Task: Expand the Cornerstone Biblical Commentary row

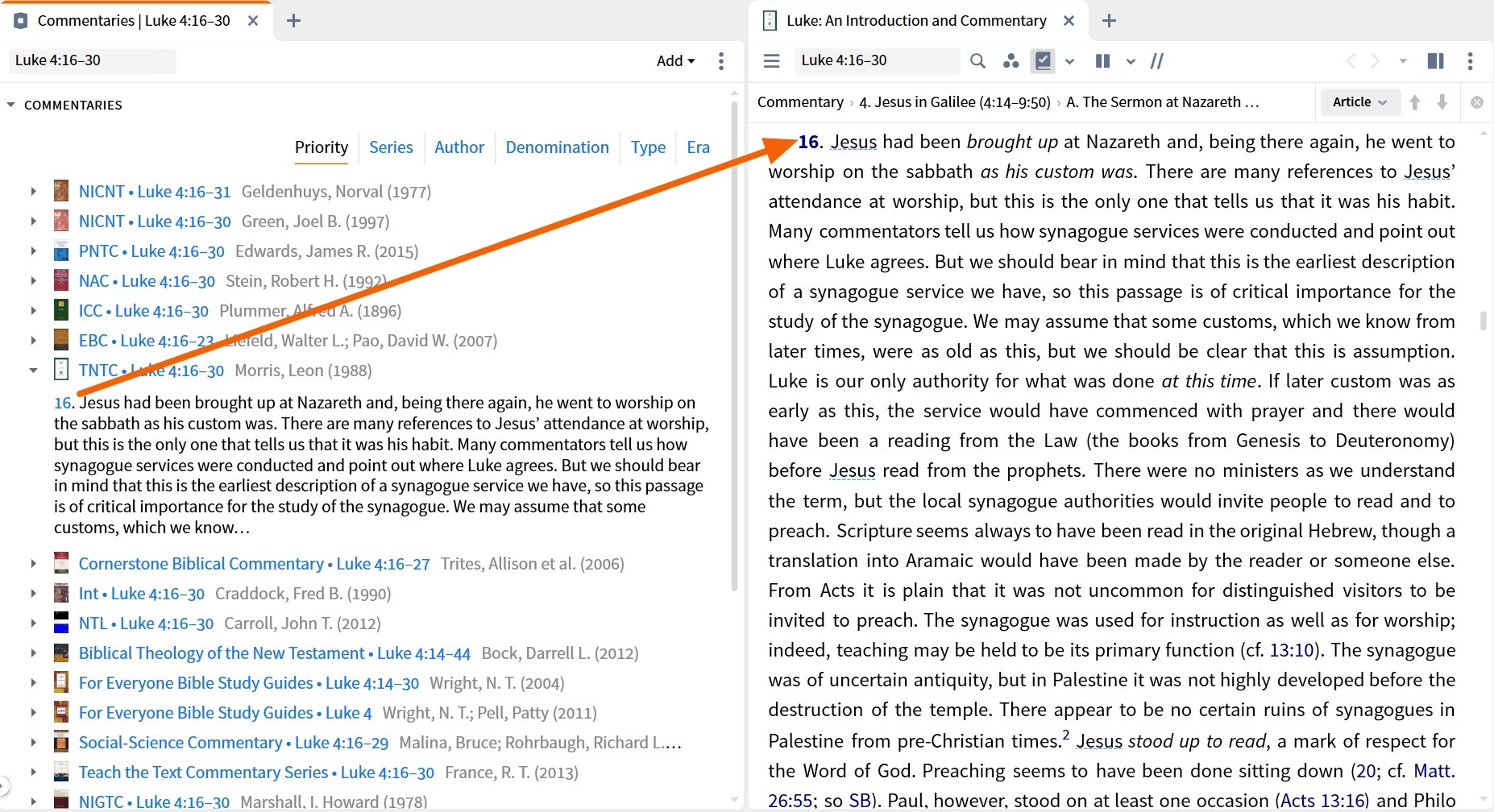Action: coord(33,564)
